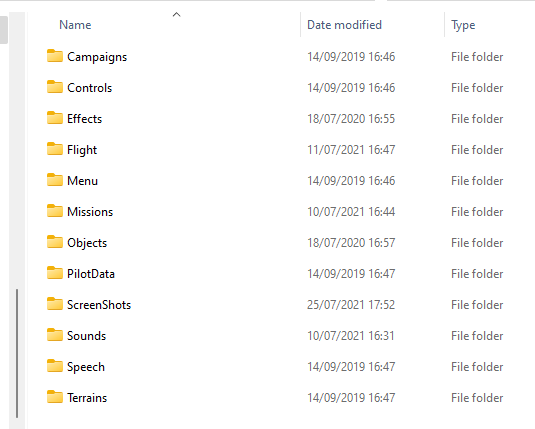Click the ScreenShots date 25/07/2021 17:52
The height and width of the screenshot is (429, 535).
351,305
